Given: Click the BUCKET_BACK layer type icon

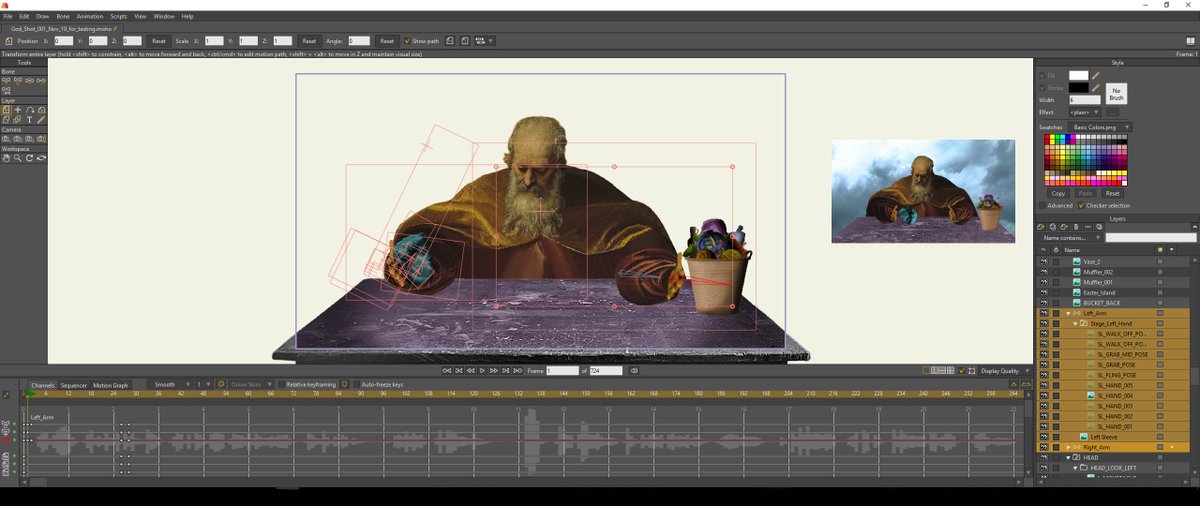Looking at the screenshot, I should 1077,302.
